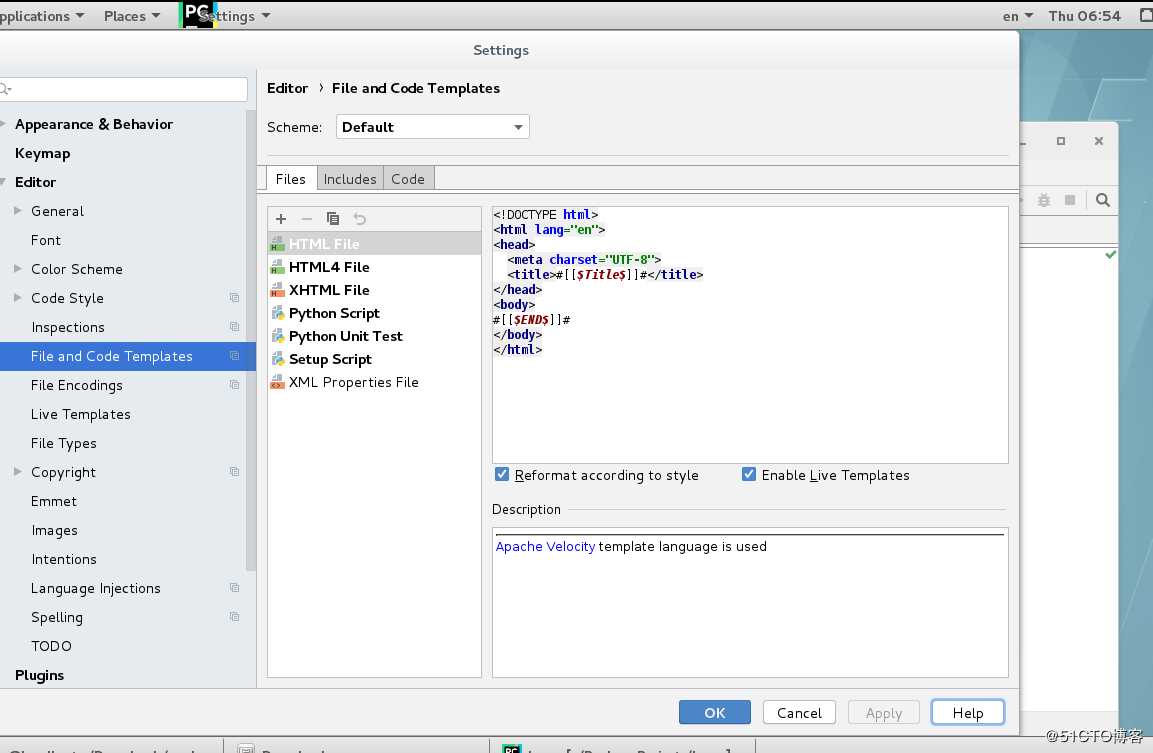Expand the Code Style node

point(18,297)
